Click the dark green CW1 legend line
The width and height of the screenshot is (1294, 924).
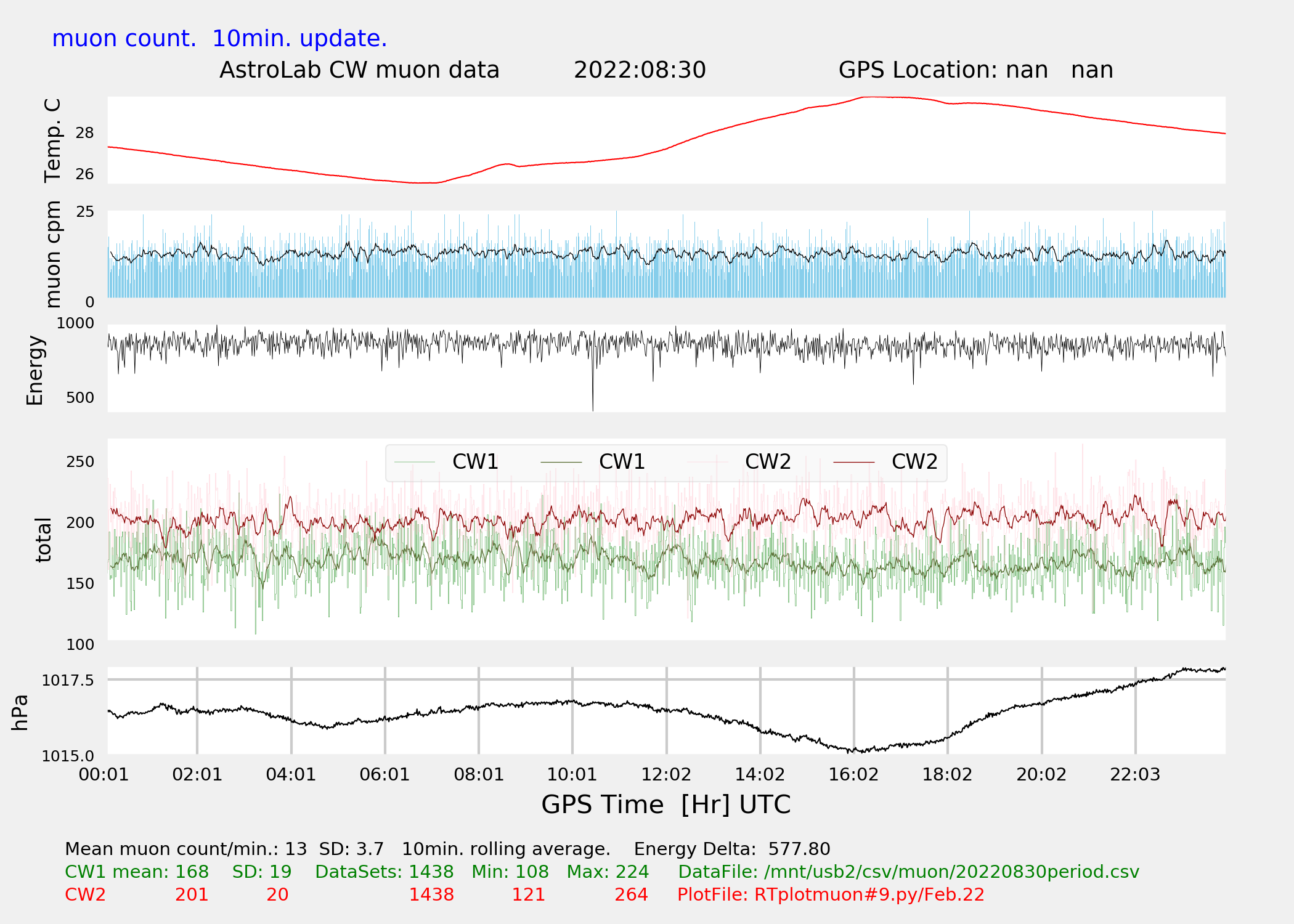click(561, 462)
